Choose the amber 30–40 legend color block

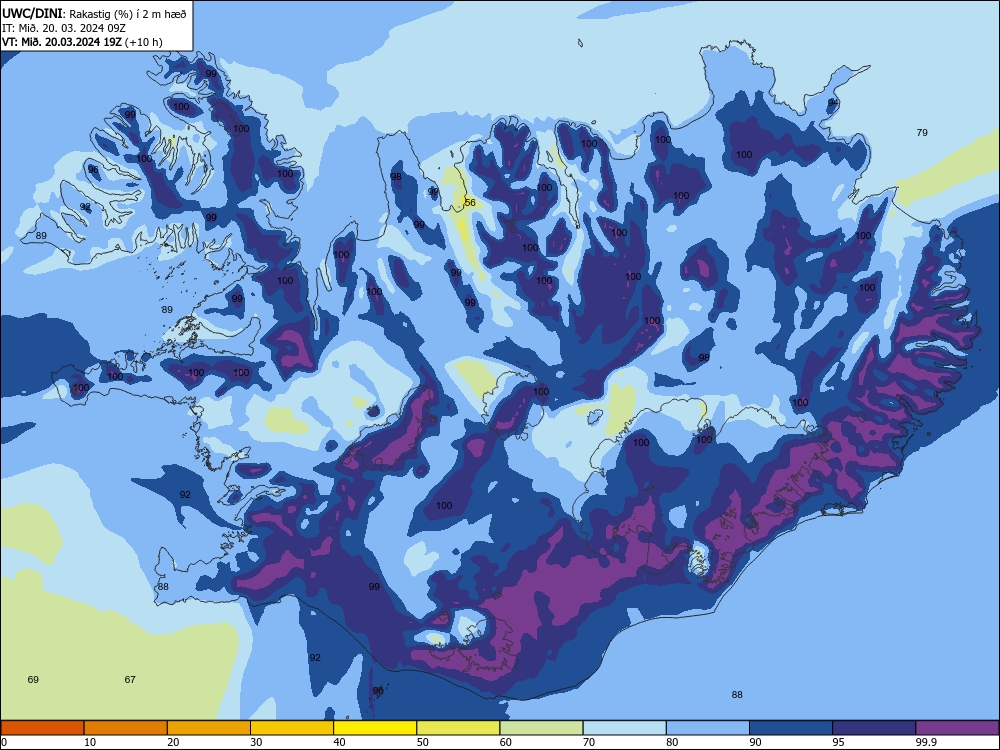click(x=292, y=728)
